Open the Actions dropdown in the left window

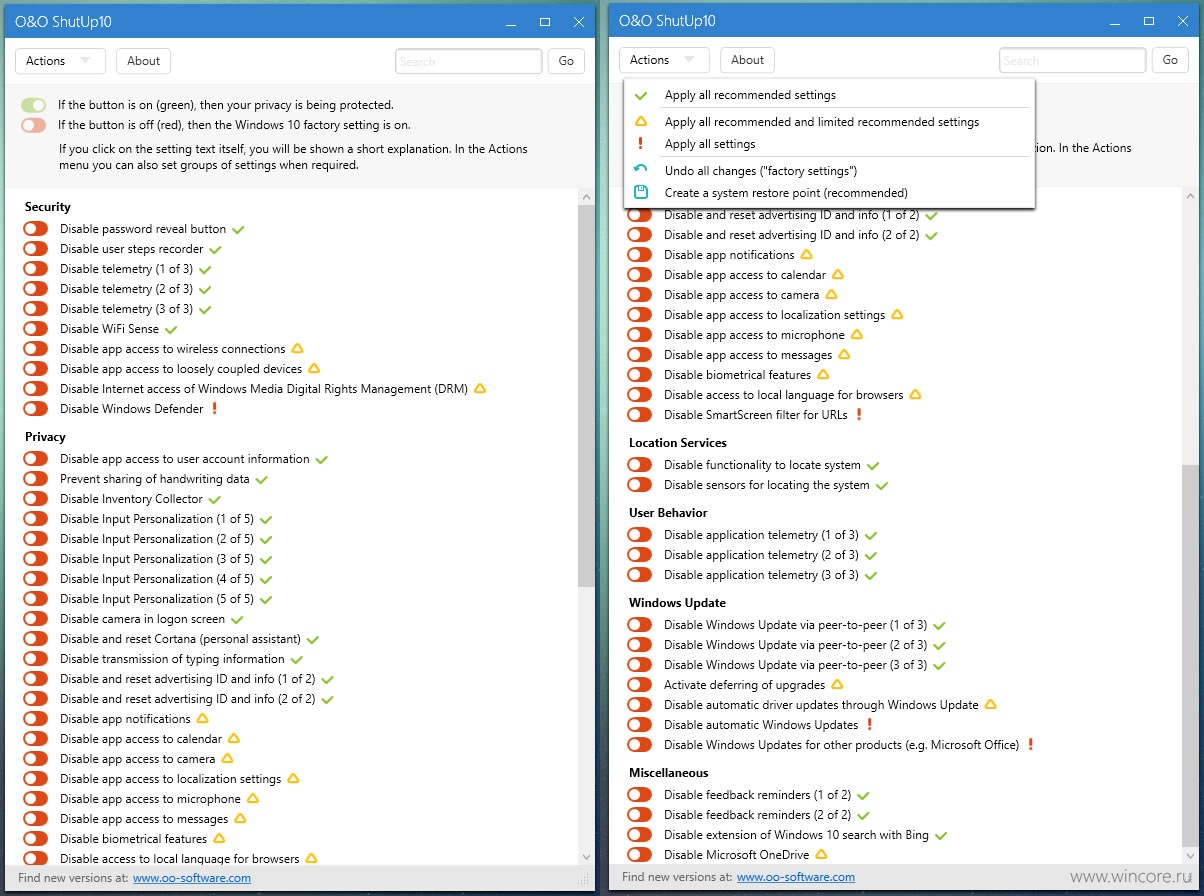(x=60, y=61)
